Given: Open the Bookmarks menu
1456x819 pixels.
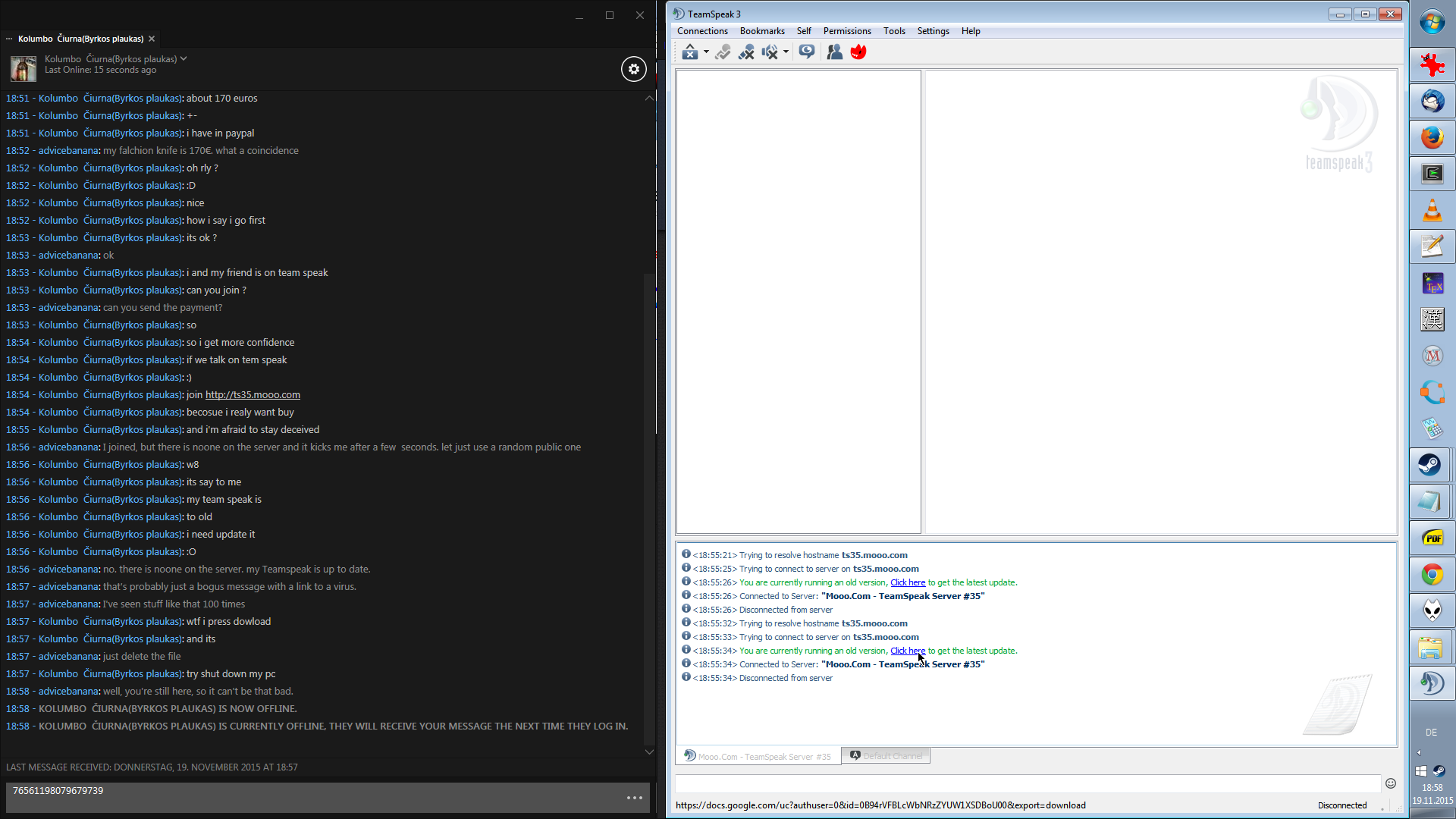Looking at the screenshot, I should [761, 31].
